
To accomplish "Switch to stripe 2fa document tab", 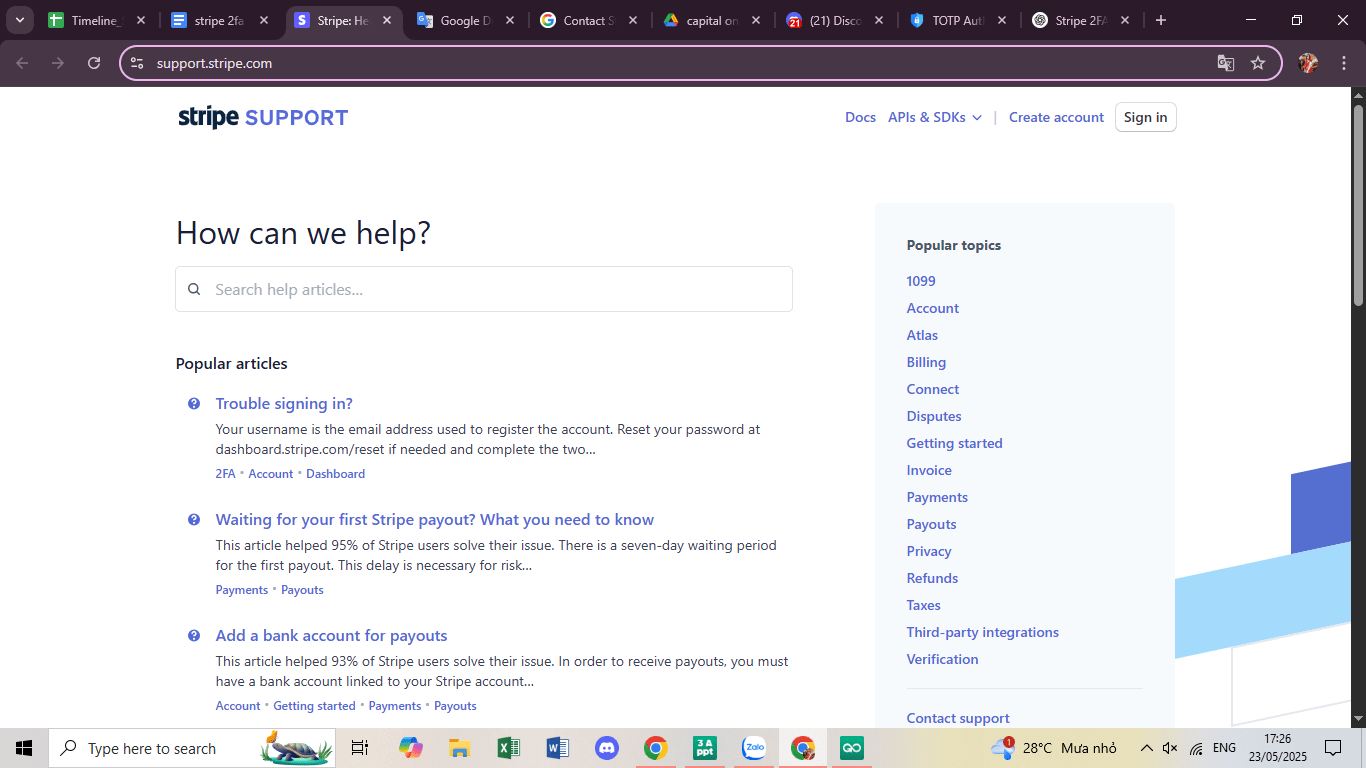I will [220, 20].
